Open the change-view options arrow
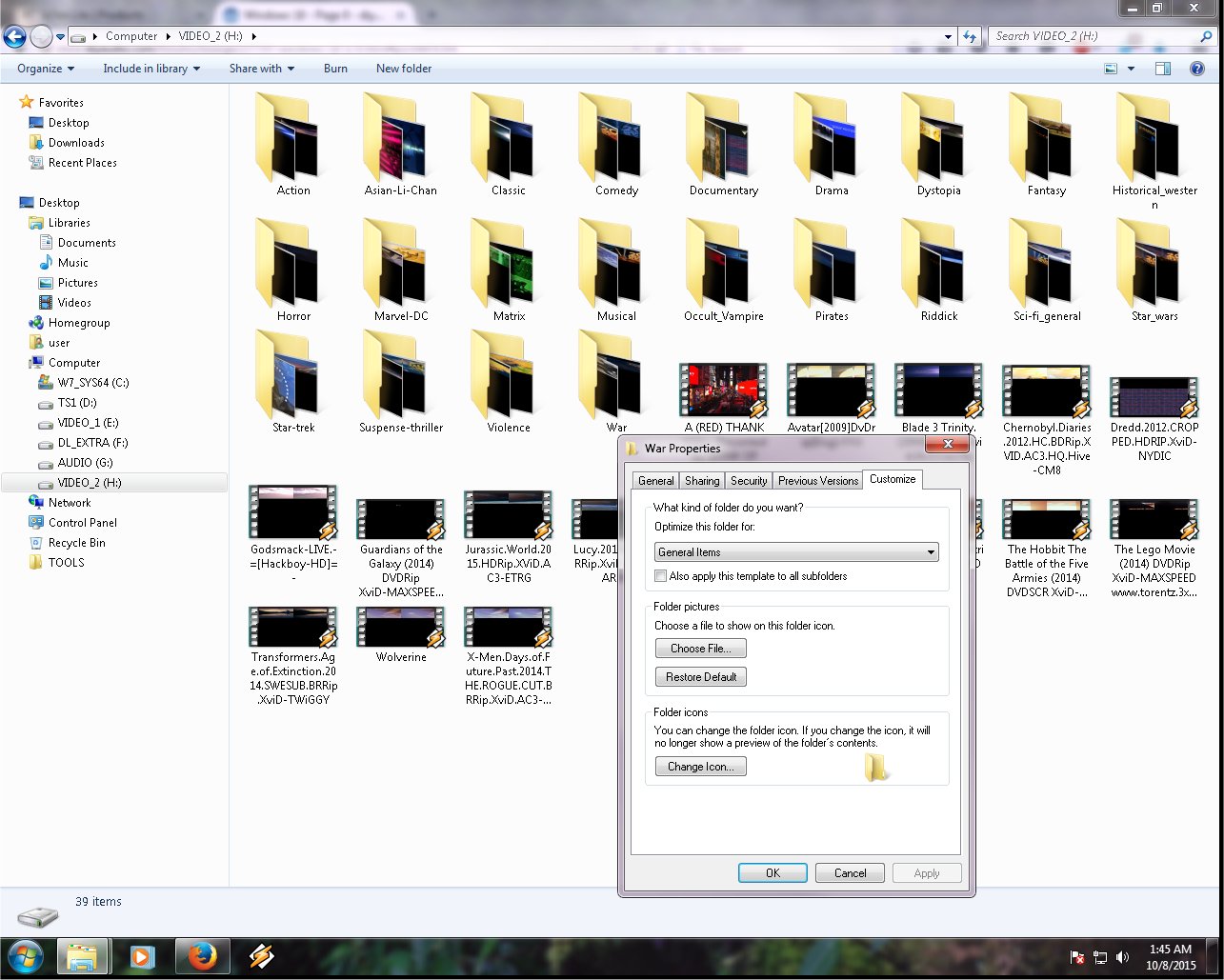The width and height of the screenshot is (1224, 980). [x=1131, y=69]
